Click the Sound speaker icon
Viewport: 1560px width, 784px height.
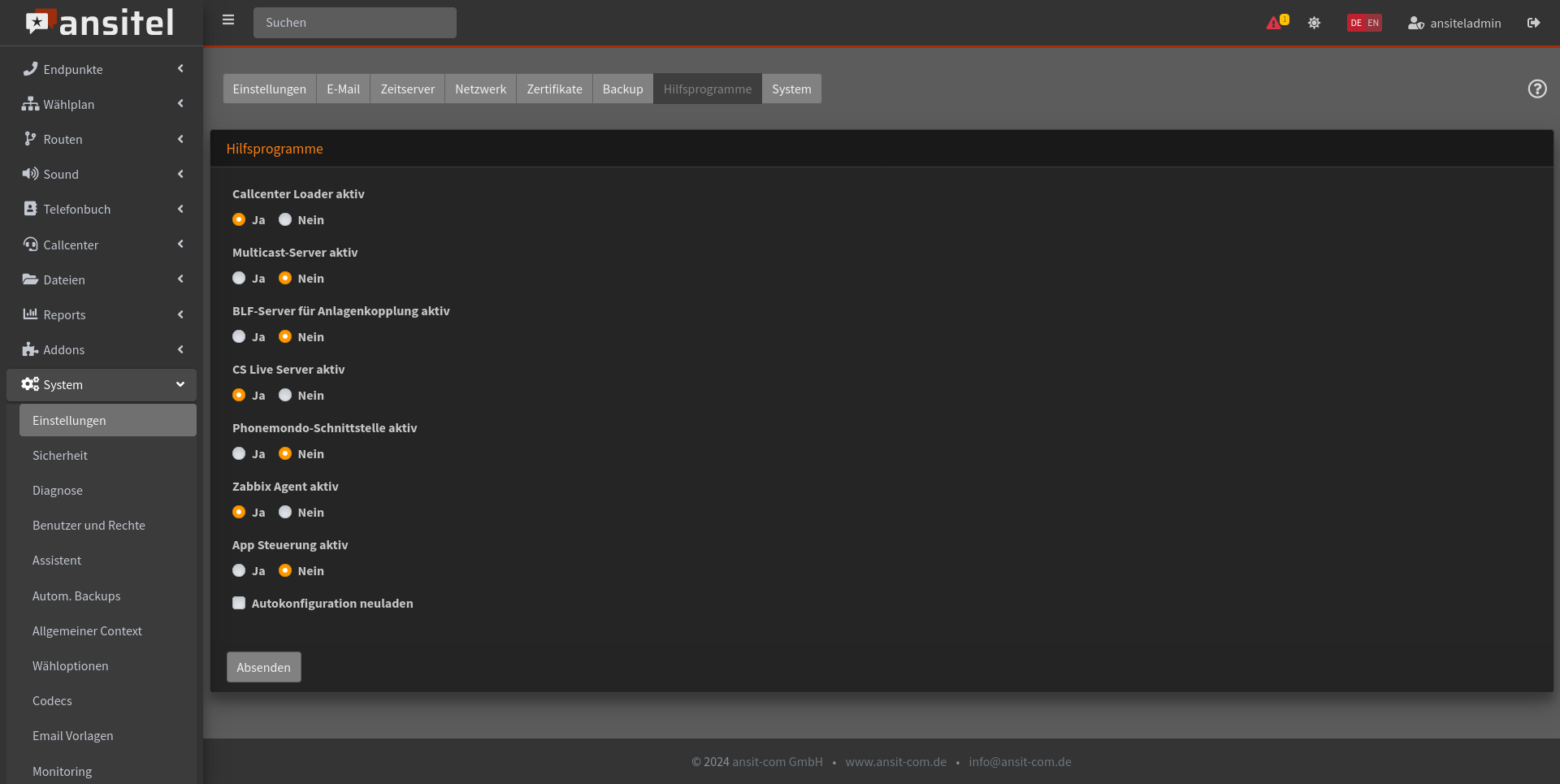(30, 174)
